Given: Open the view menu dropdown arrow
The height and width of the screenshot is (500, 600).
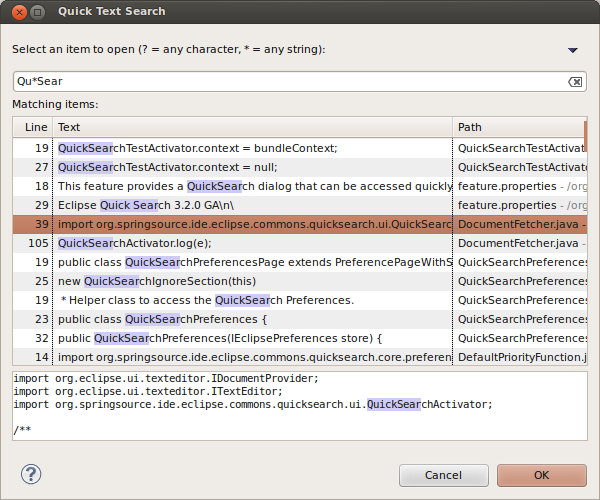Looking at the screenshot, I should [572, 50].
